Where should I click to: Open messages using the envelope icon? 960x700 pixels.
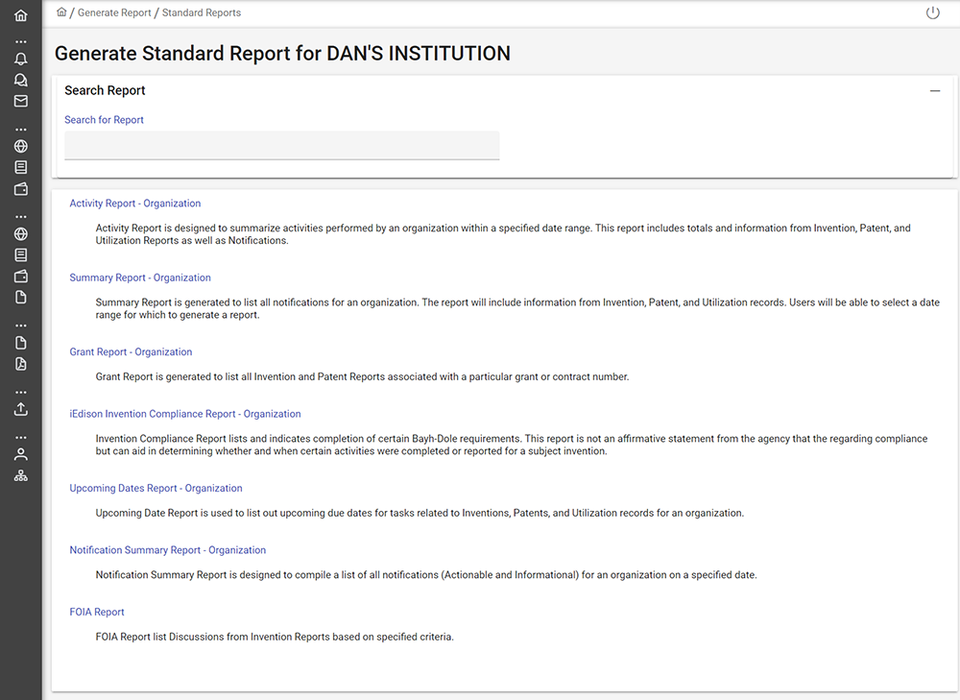point(20,100)
